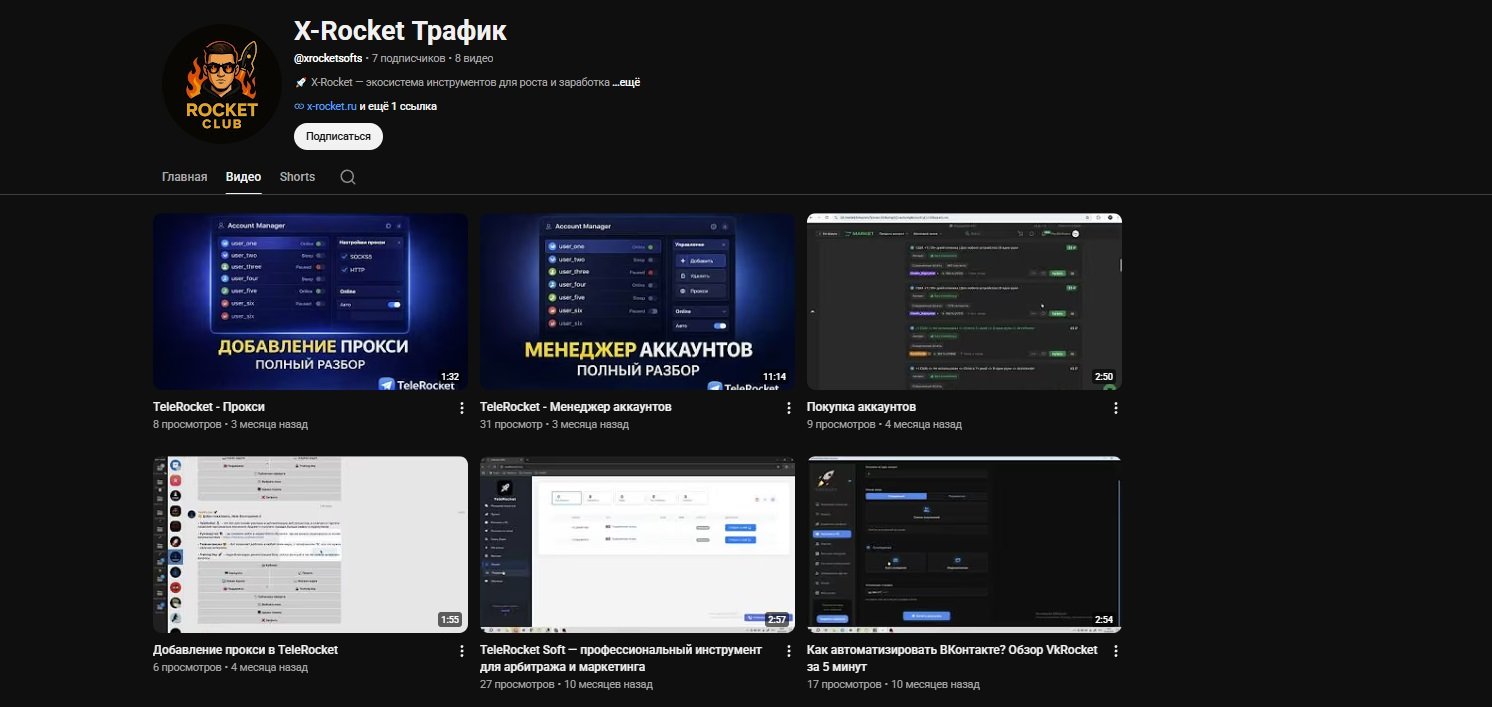The width and height of the screenshot is (1492, 707).
Task: Click '17 просмотров • 10 месяцев назад' text
Action: click(893, 685)
